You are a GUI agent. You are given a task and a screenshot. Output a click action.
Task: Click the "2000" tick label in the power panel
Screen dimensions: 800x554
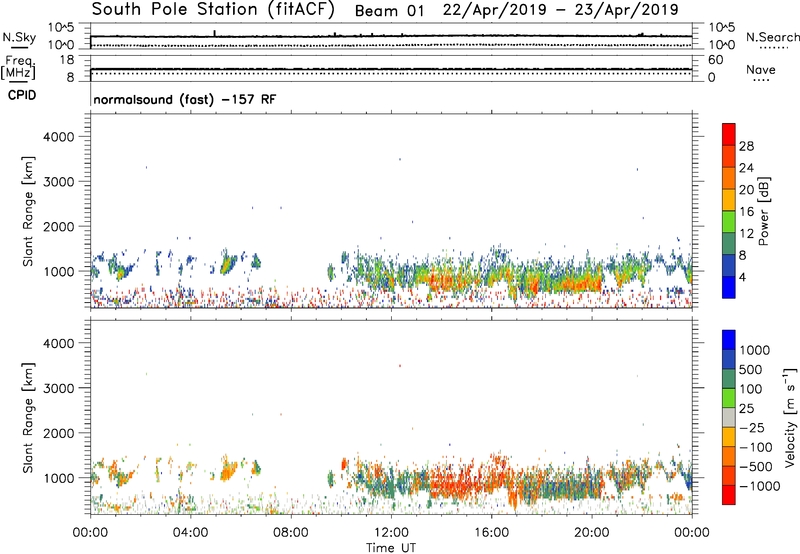coord(58,226)
